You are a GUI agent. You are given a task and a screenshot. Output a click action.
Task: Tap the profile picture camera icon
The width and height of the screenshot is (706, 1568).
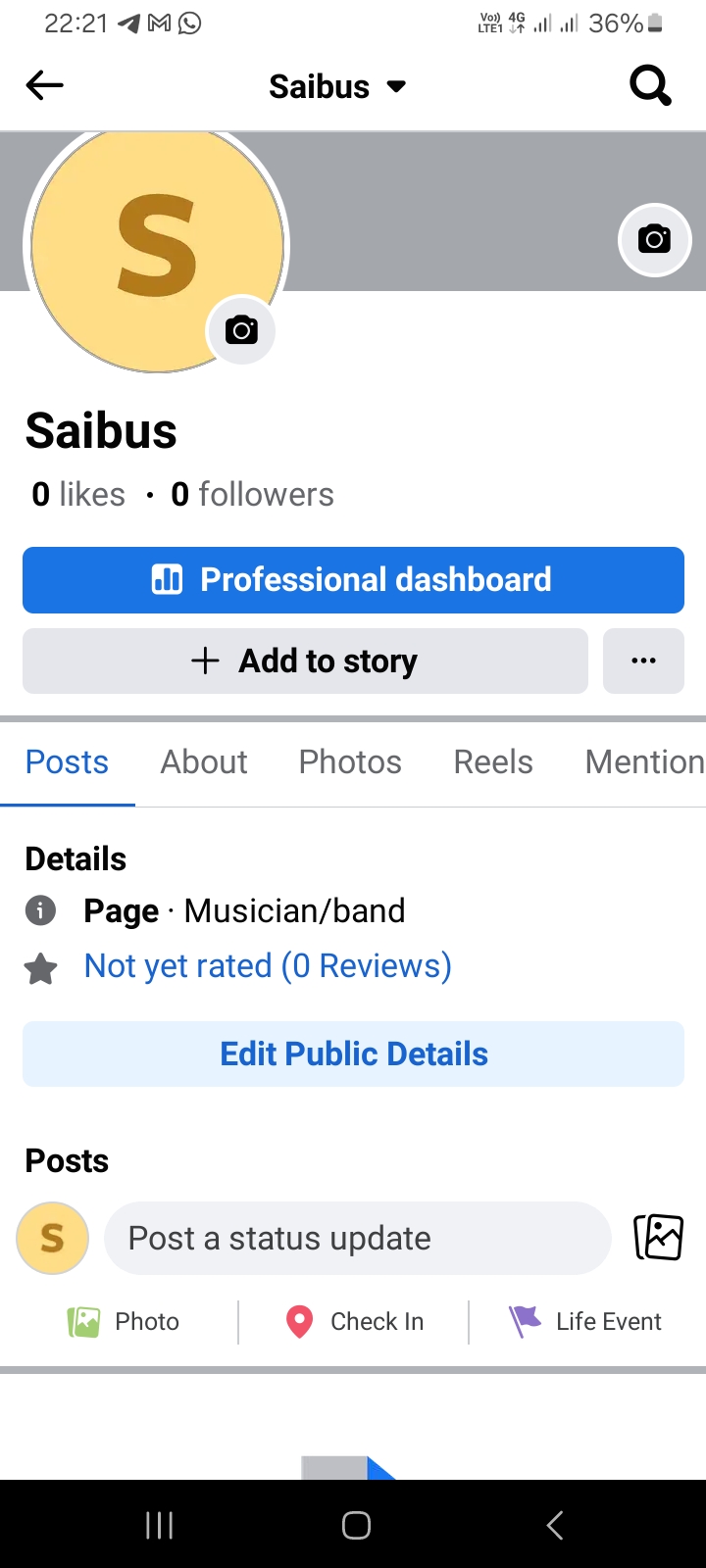tap(241, 330)
